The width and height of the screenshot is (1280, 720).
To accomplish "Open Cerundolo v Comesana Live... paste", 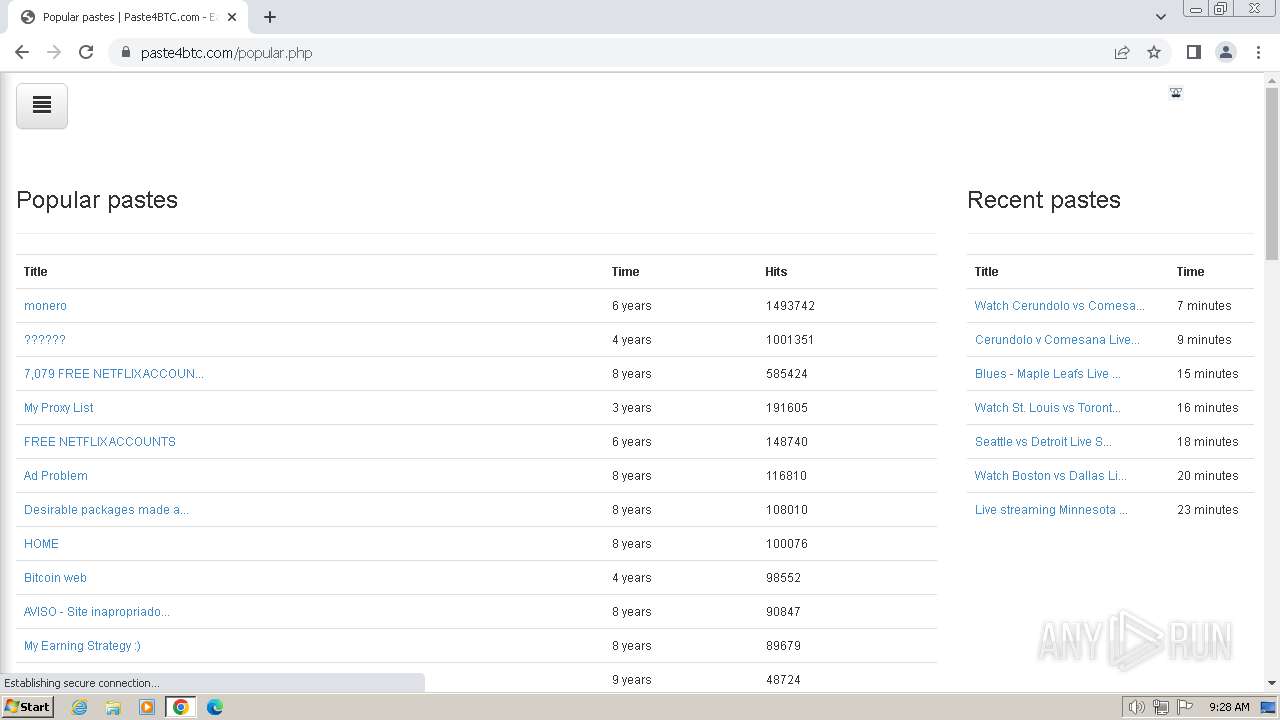I will click(1057, 340).
